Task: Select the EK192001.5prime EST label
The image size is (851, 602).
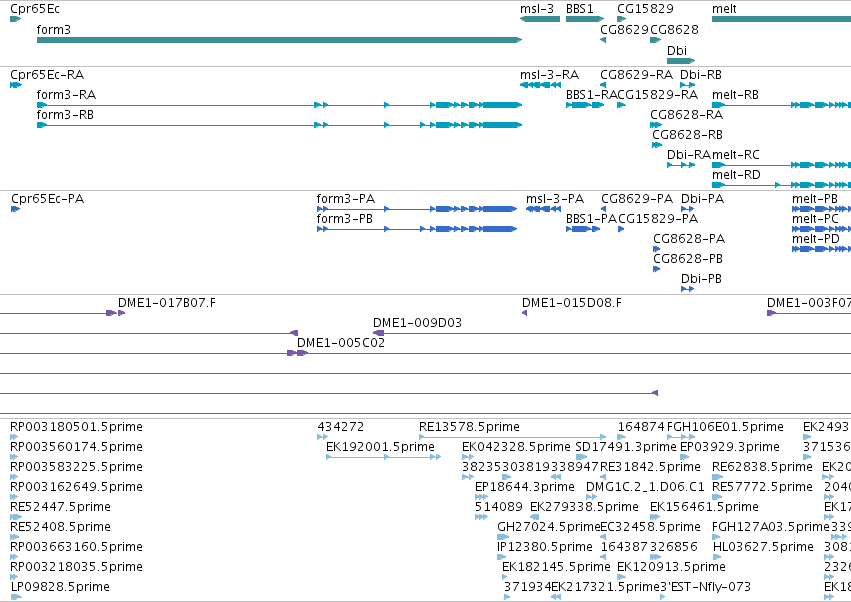Action: tap(380, 447)
